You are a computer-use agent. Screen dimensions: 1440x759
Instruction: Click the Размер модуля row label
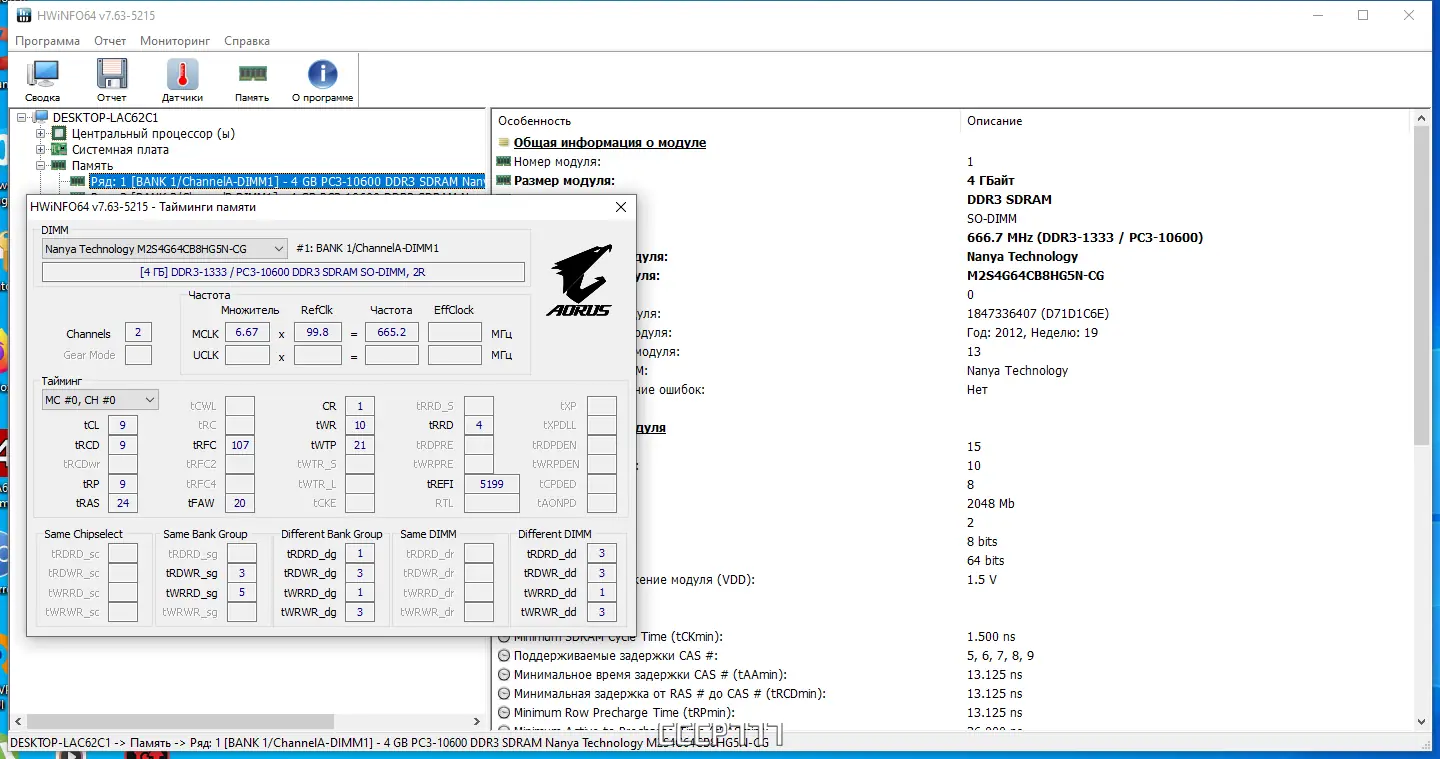564,181
